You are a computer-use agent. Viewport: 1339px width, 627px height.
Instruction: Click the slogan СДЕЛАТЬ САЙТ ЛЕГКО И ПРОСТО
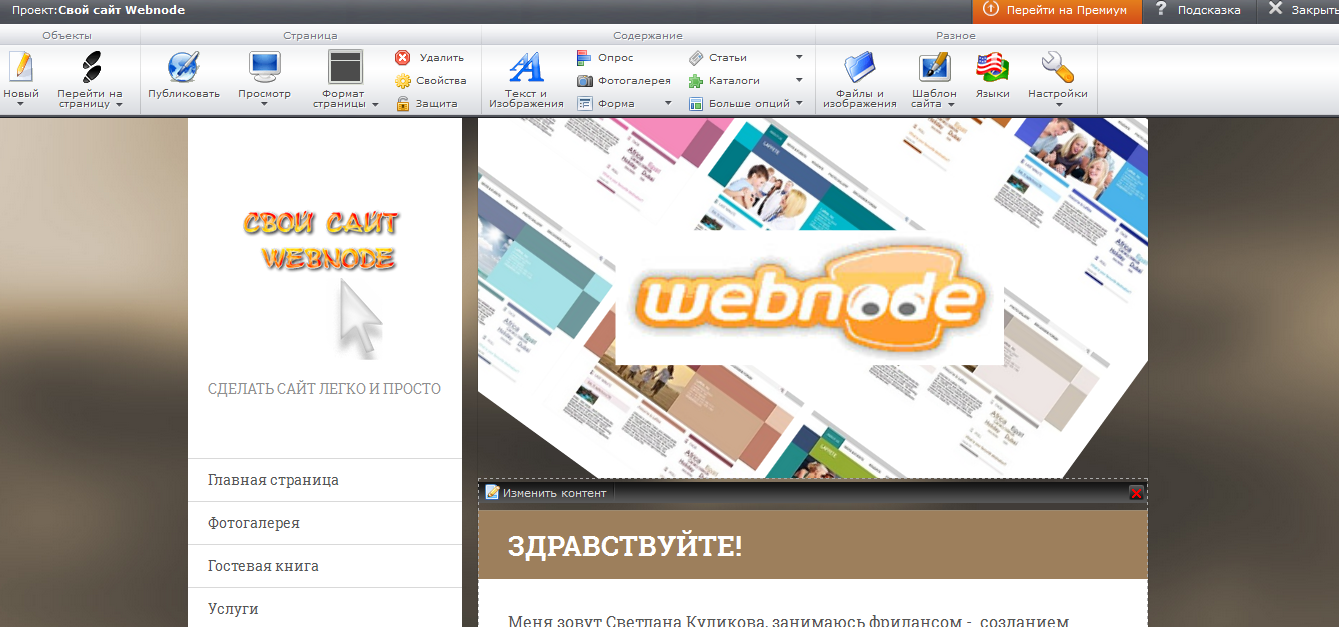[324, 389]
